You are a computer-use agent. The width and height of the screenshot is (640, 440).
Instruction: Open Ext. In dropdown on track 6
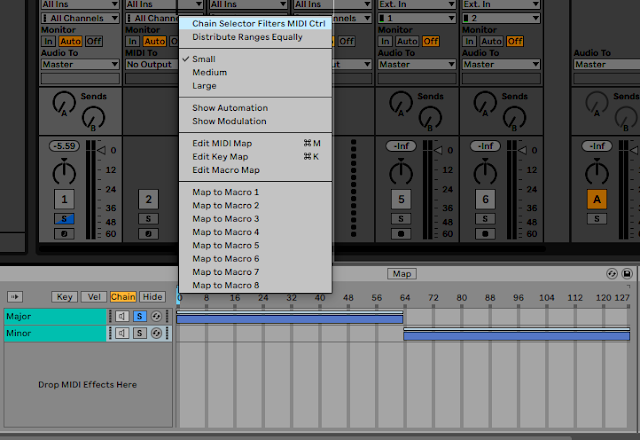pyautogui.click(x=501, y=4)
